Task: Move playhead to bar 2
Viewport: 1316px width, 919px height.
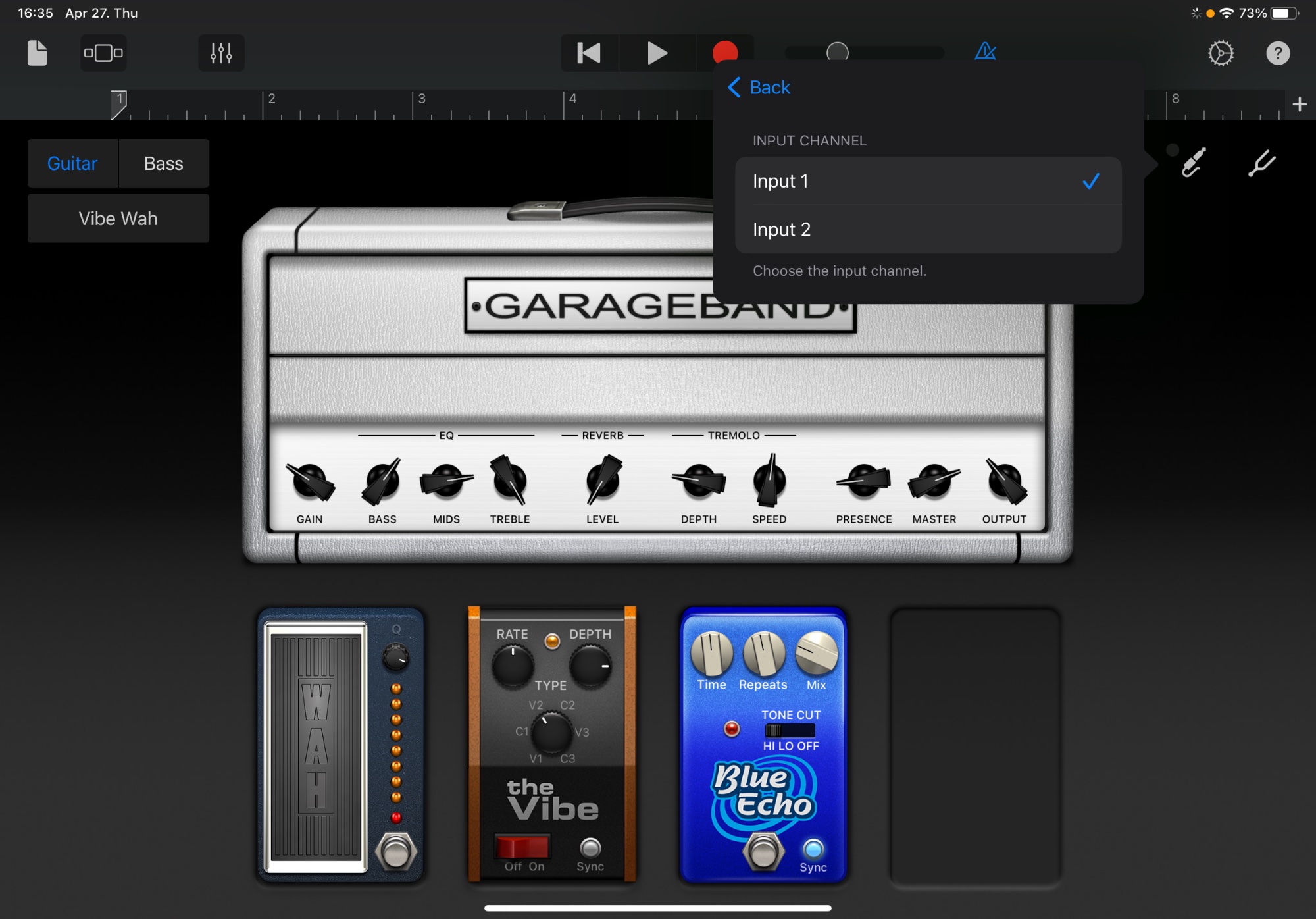Action: coord(271,99)
